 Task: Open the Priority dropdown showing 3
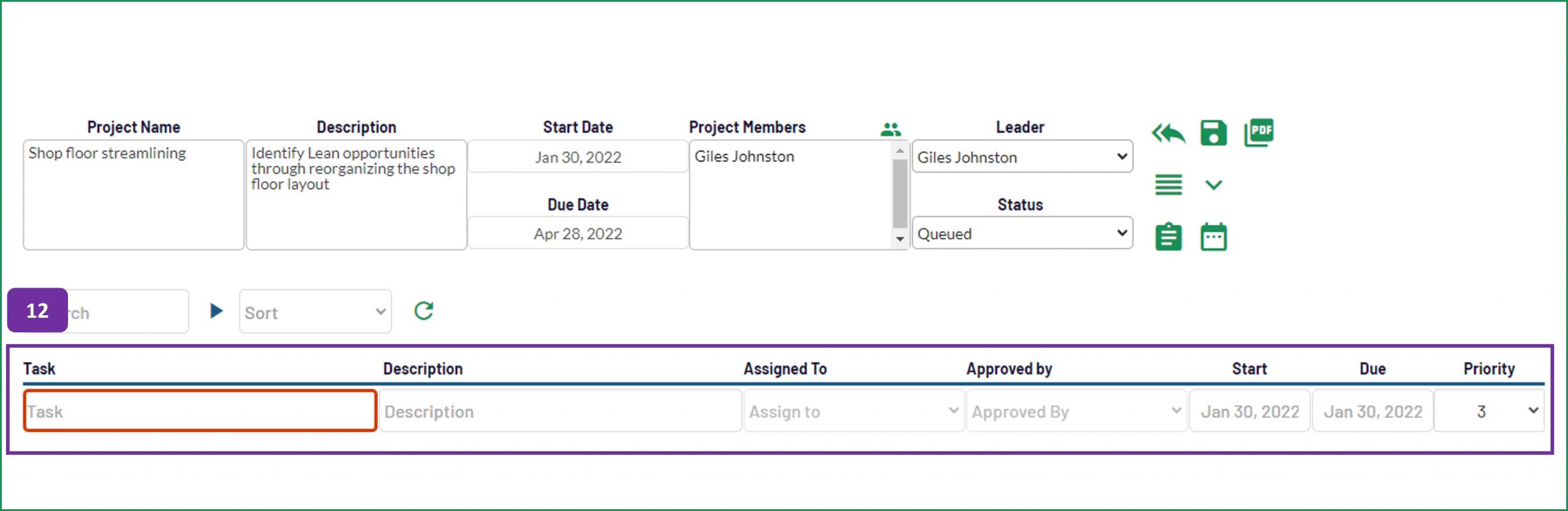[x=1489, y=411]
